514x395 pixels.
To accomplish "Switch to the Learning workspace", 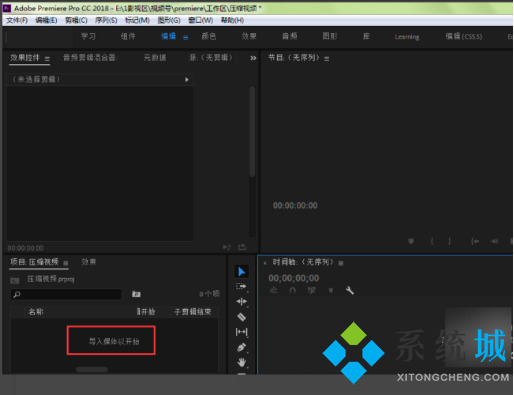I will pos(407,37).
